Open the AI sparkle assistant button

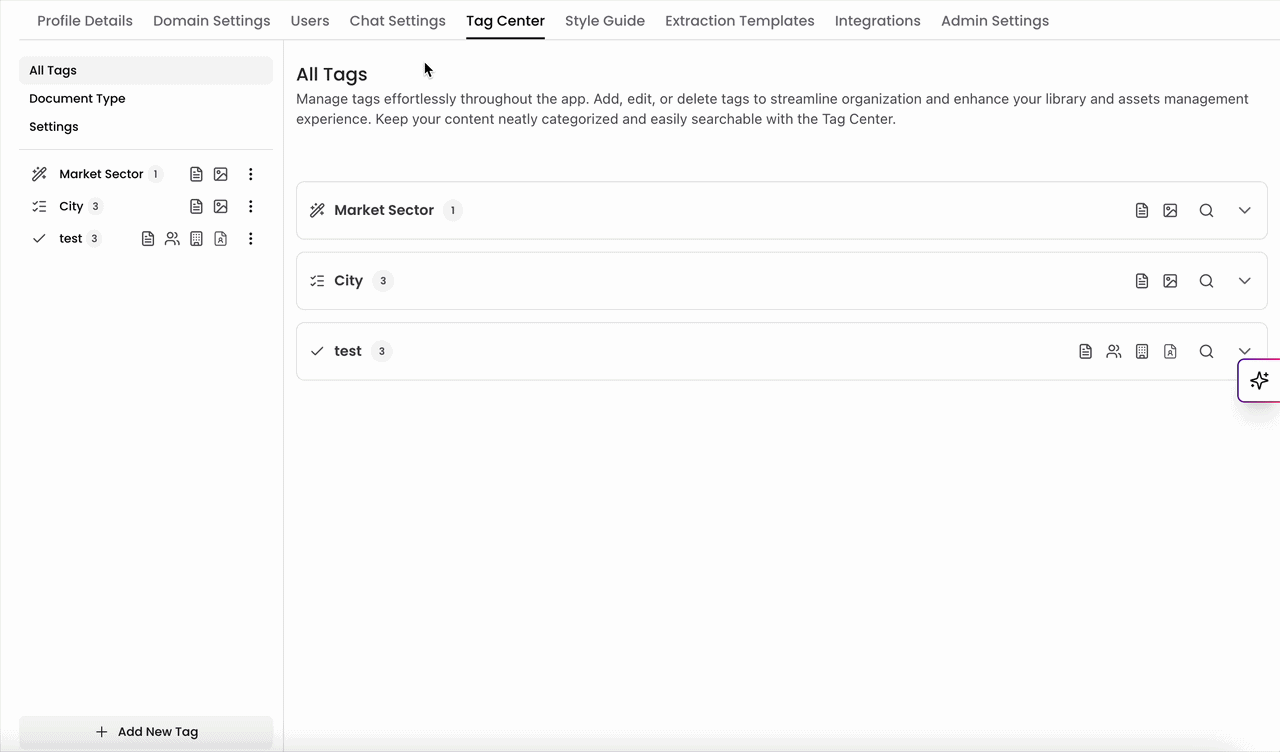pyautogui.click(x=1259, y=380)
